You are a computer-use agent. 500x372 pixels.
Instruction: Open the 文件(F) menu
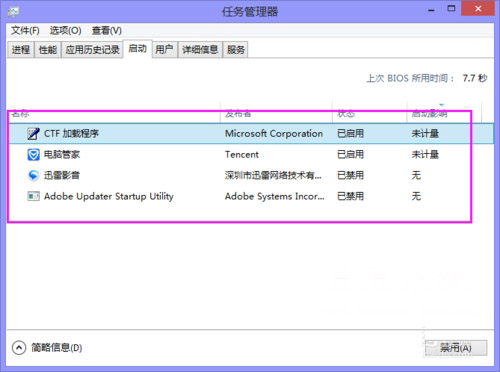[25, 31]
